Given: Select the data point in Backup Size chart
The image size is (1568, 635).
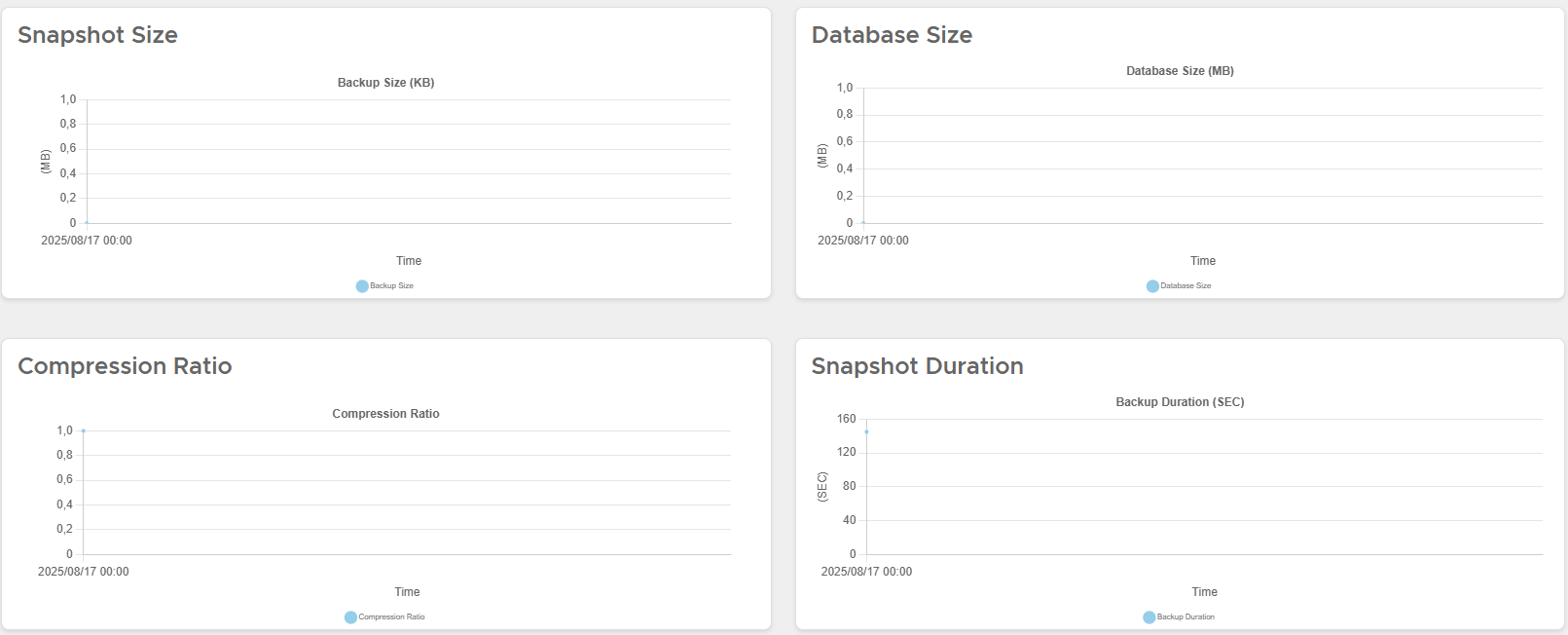Looking at the screenshot, I should click(87, 223).
